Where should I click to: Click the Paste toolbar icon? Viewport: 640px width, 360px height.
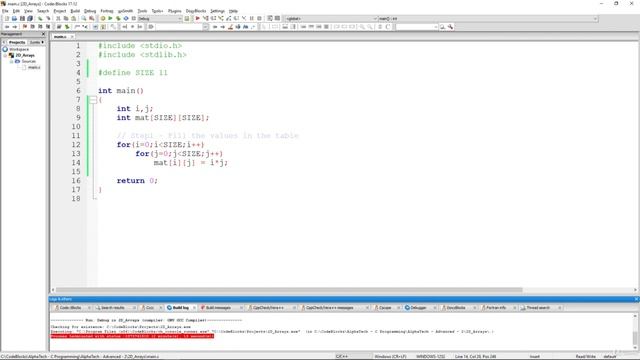click(73, 18)
